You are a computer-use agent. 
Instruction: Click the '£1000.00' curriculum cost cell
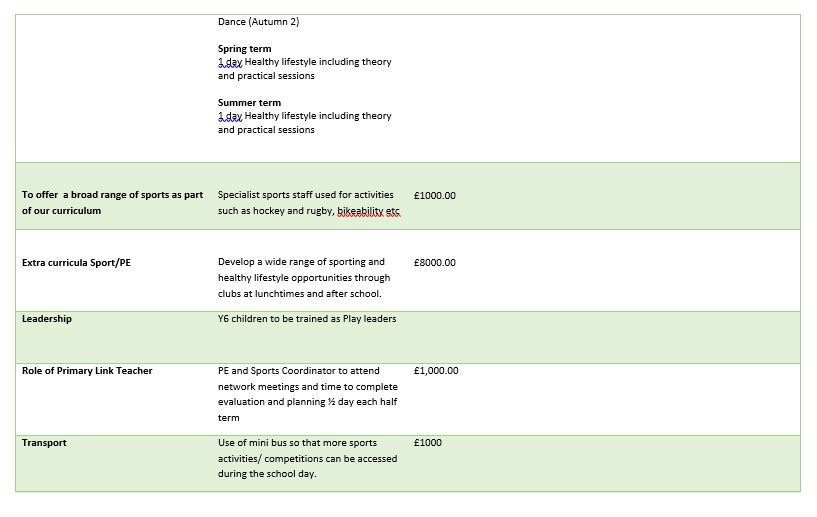[435, 196]
